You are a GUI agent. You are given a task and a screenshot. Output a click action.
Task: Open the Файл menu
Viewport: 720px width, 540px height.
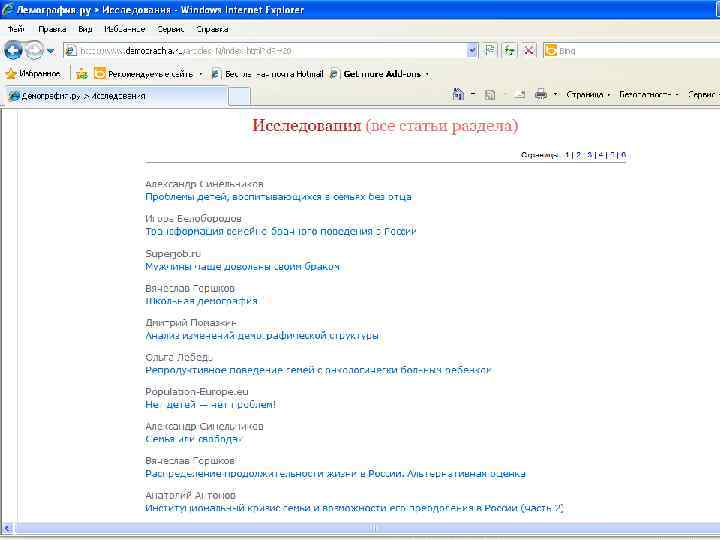pos(17,29)
